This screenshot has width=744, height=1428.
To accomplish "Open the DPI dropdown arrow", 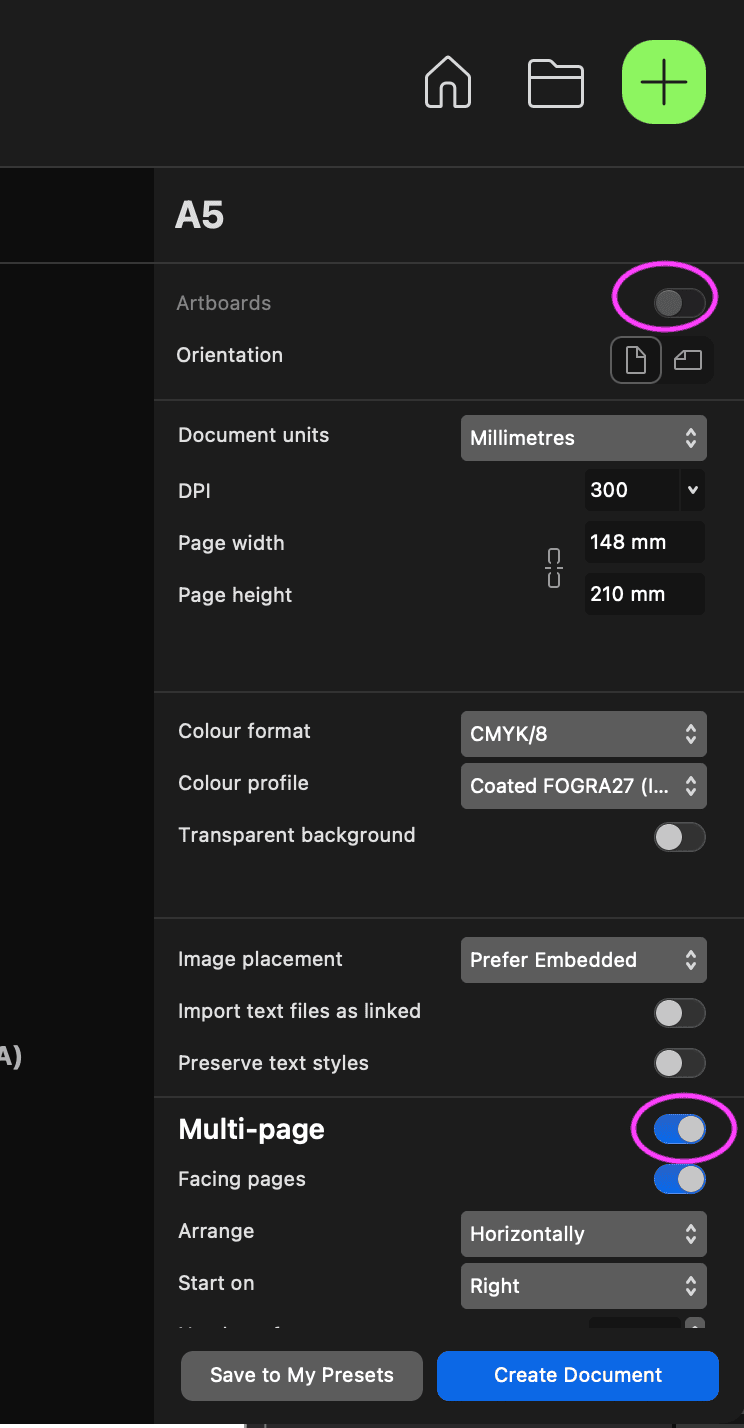I will click(x=692, y=490).
